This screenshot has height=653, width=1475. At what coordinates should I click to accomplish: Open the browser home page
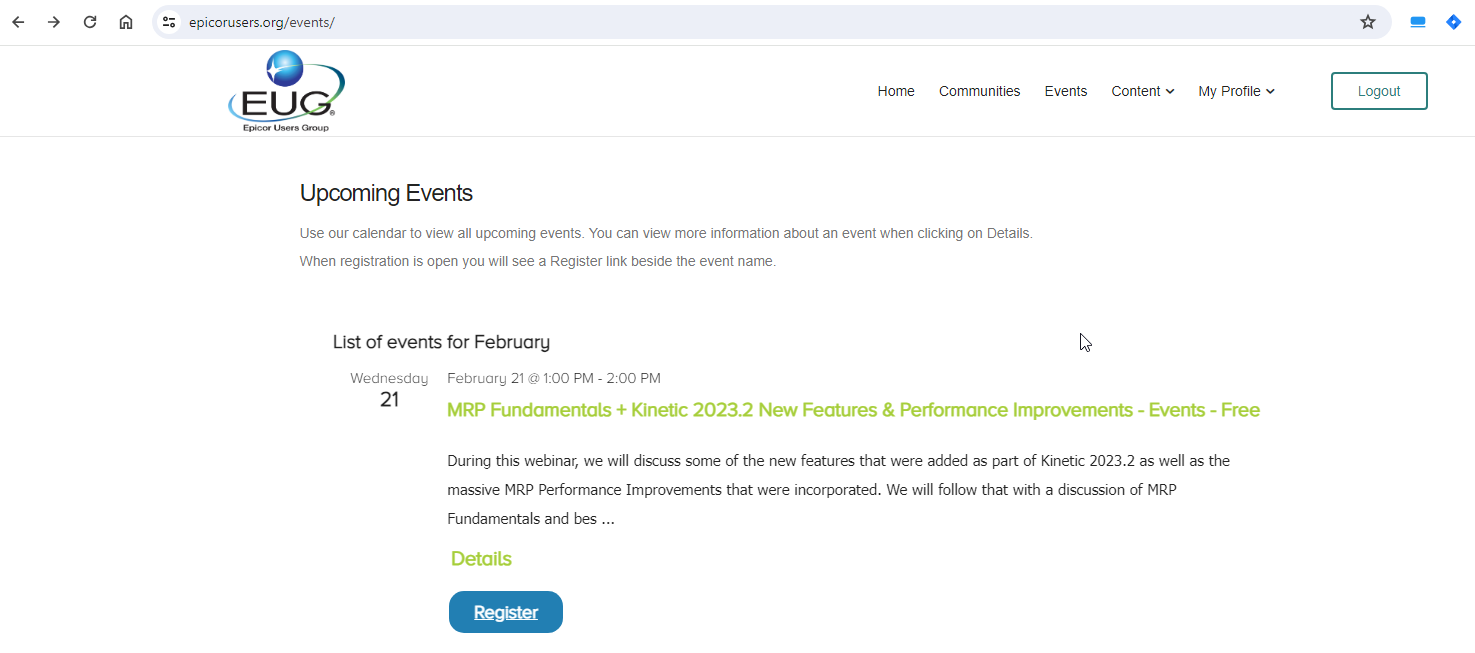pos(126,21)
